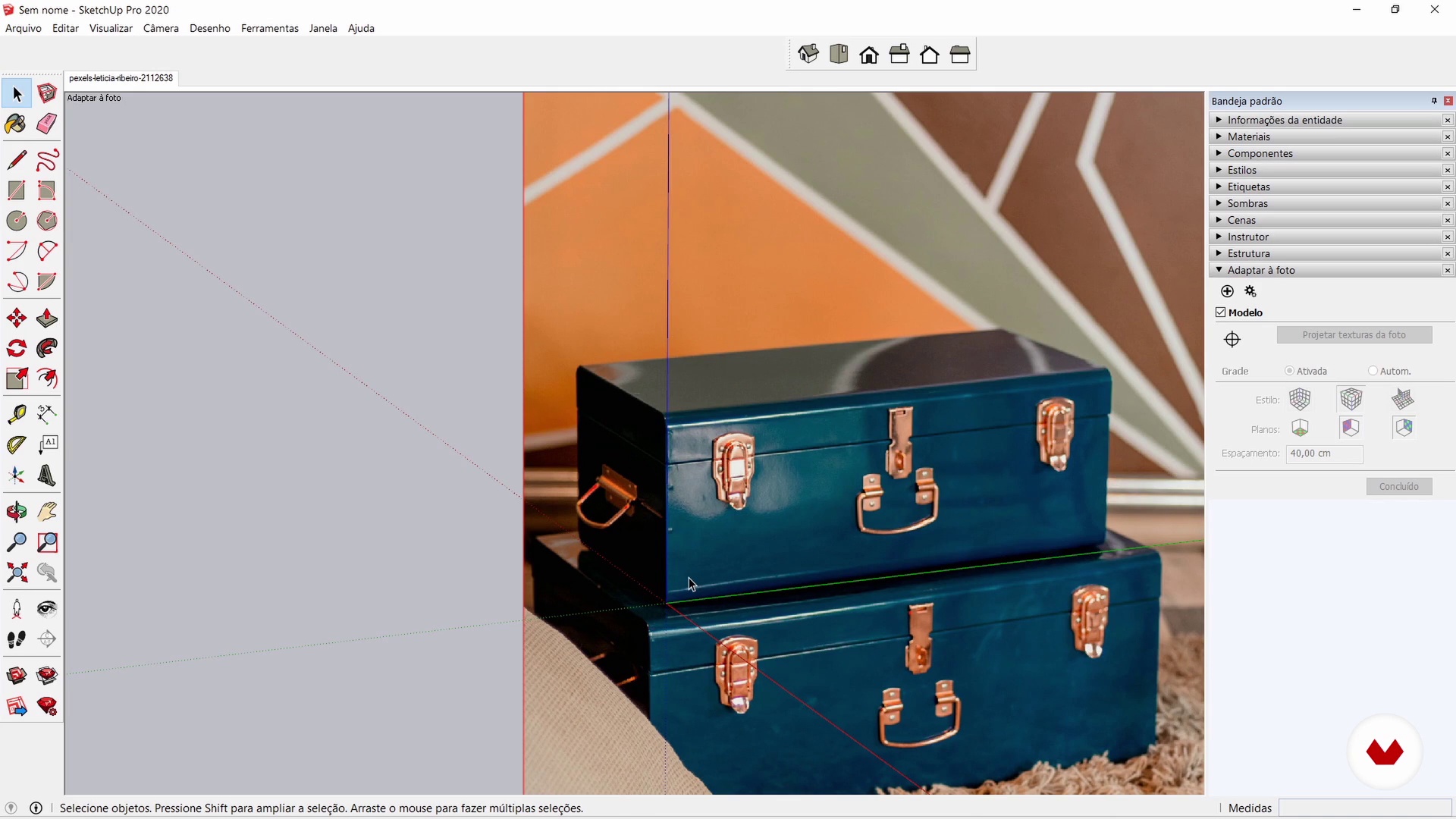Click the Espaçamento 40,00 cm field
This screenshot has height=819, width=1456.
(x=1324, y=453)
